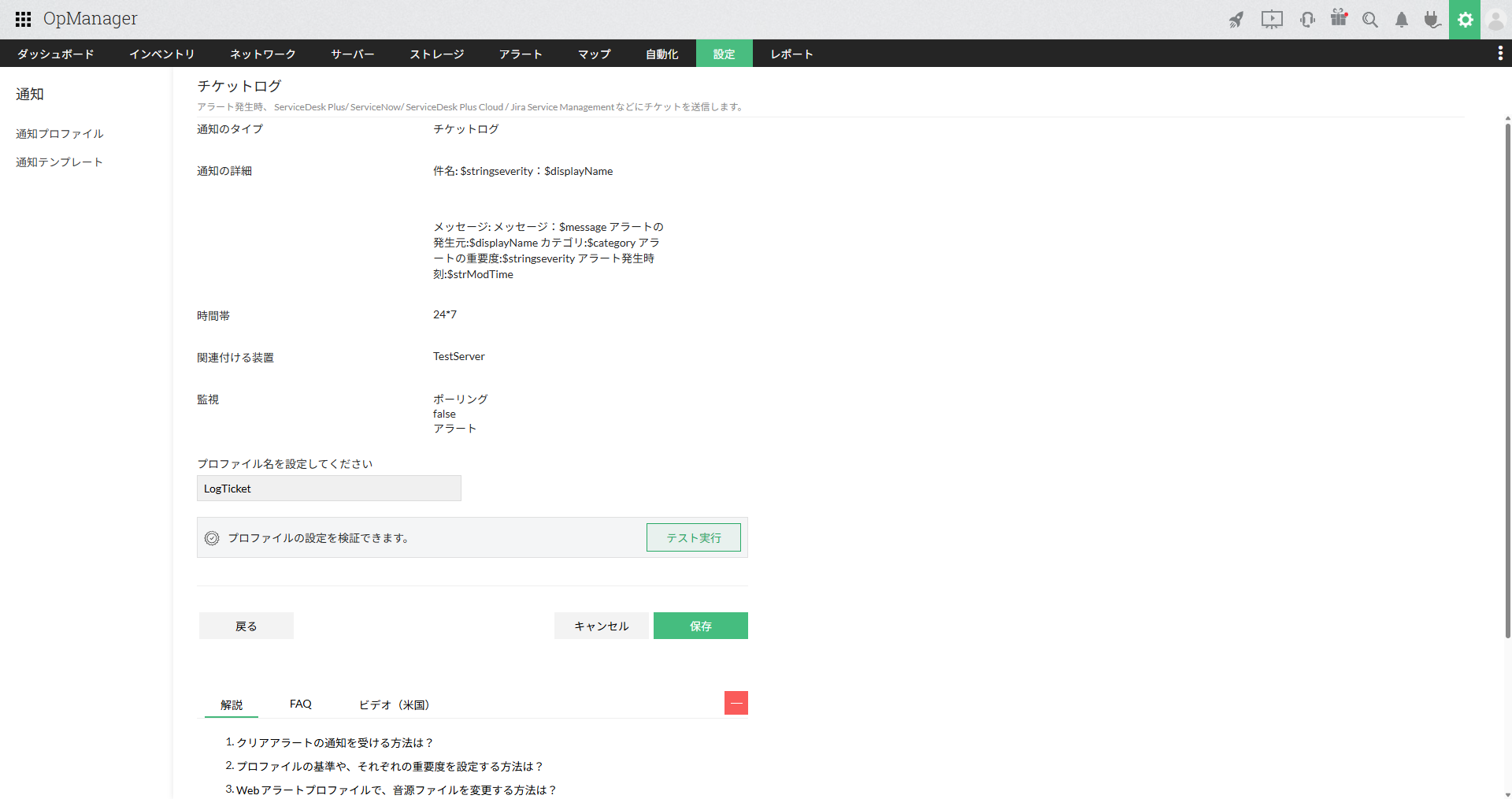The height and width of the screenshot is (799, 1512).
Task: Click the rocket getting-started icon
Action: 1236,19
